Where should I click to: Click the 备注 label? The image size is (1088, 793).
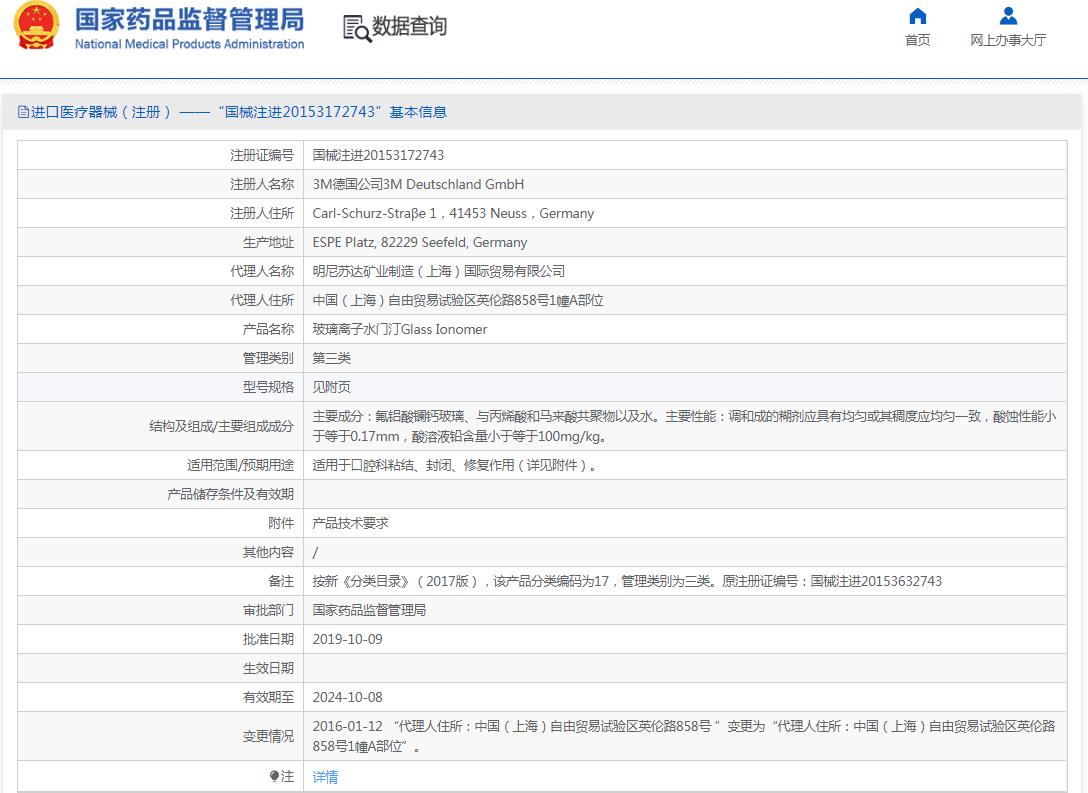[x=281, y=581]
